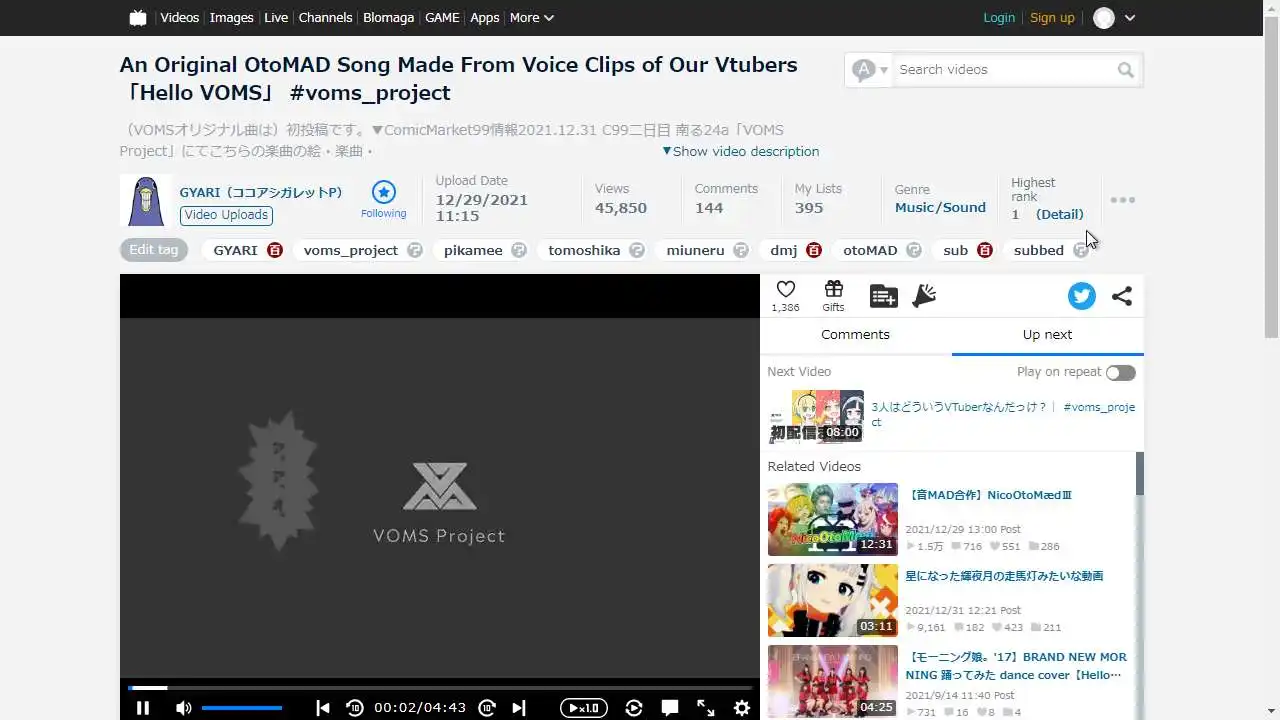Open the Images menu item
This screenshot has height=720, width=1280.
(x=231, y=17)
